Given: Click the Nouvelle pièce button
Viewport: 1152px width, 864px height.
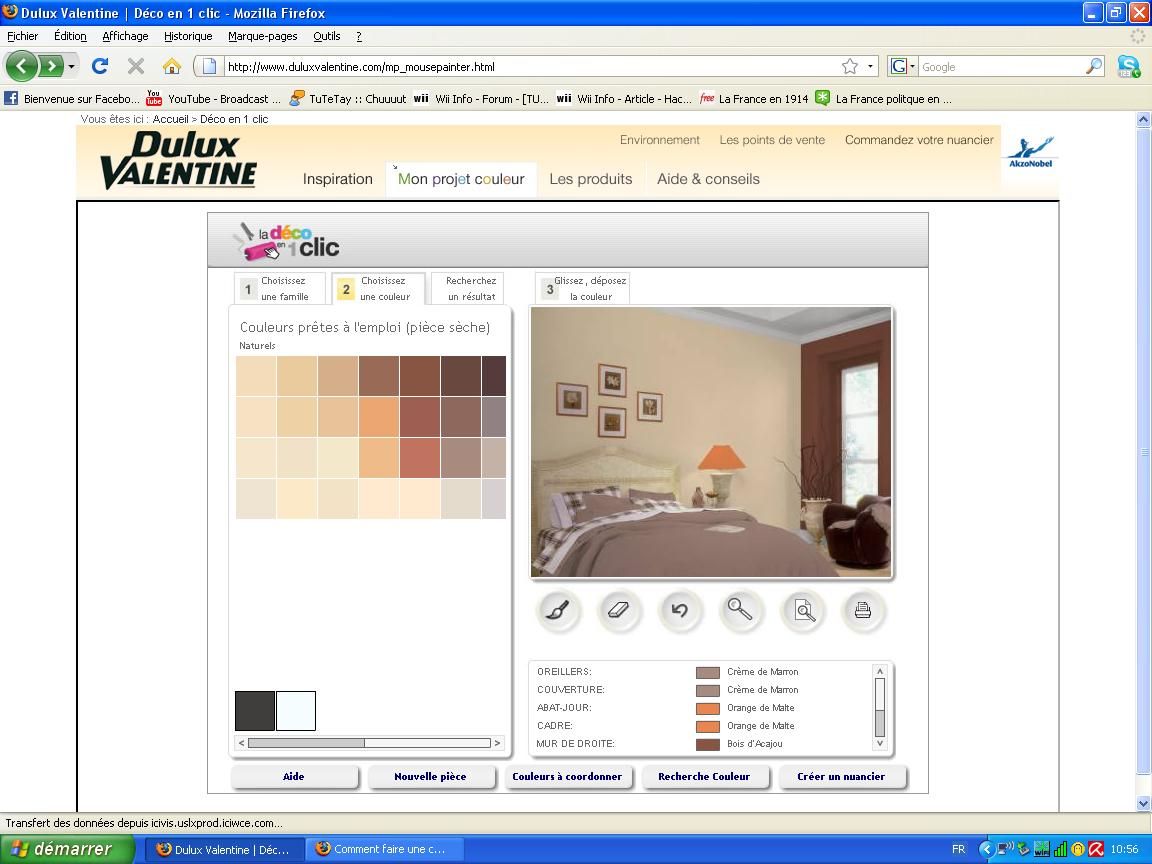Looking at the screenshot, I should click(x=430, y=776).
